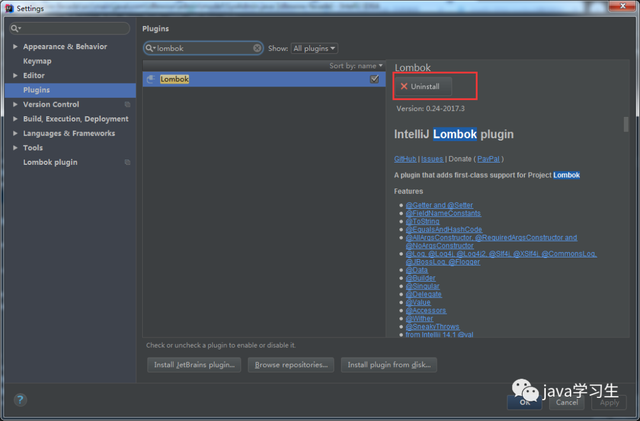640x421 pixels.
Task: Open the Show All plugins dropdown
Action: pos(314,48)
